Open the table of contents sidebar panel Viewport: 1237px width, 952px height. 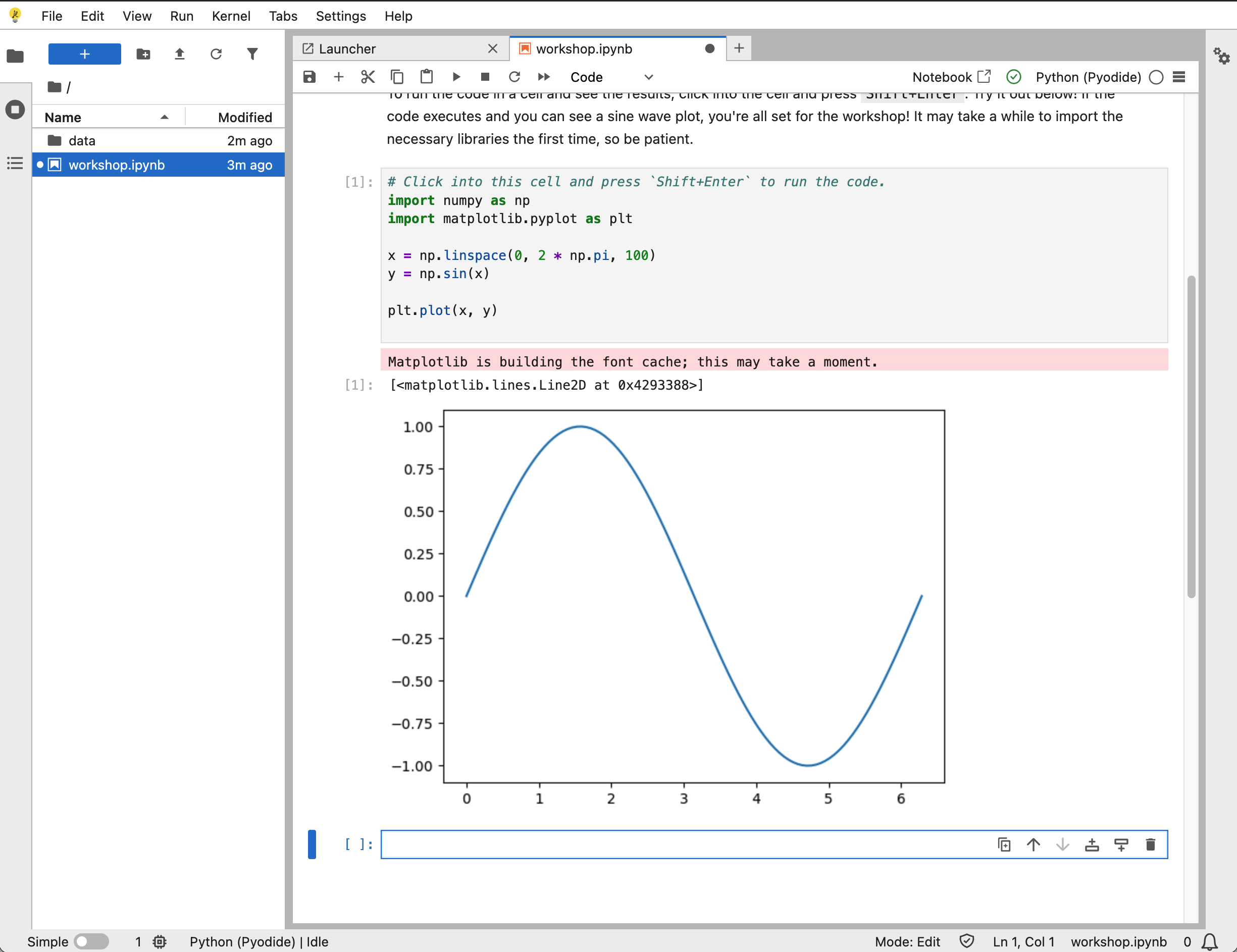click(15, 164)
